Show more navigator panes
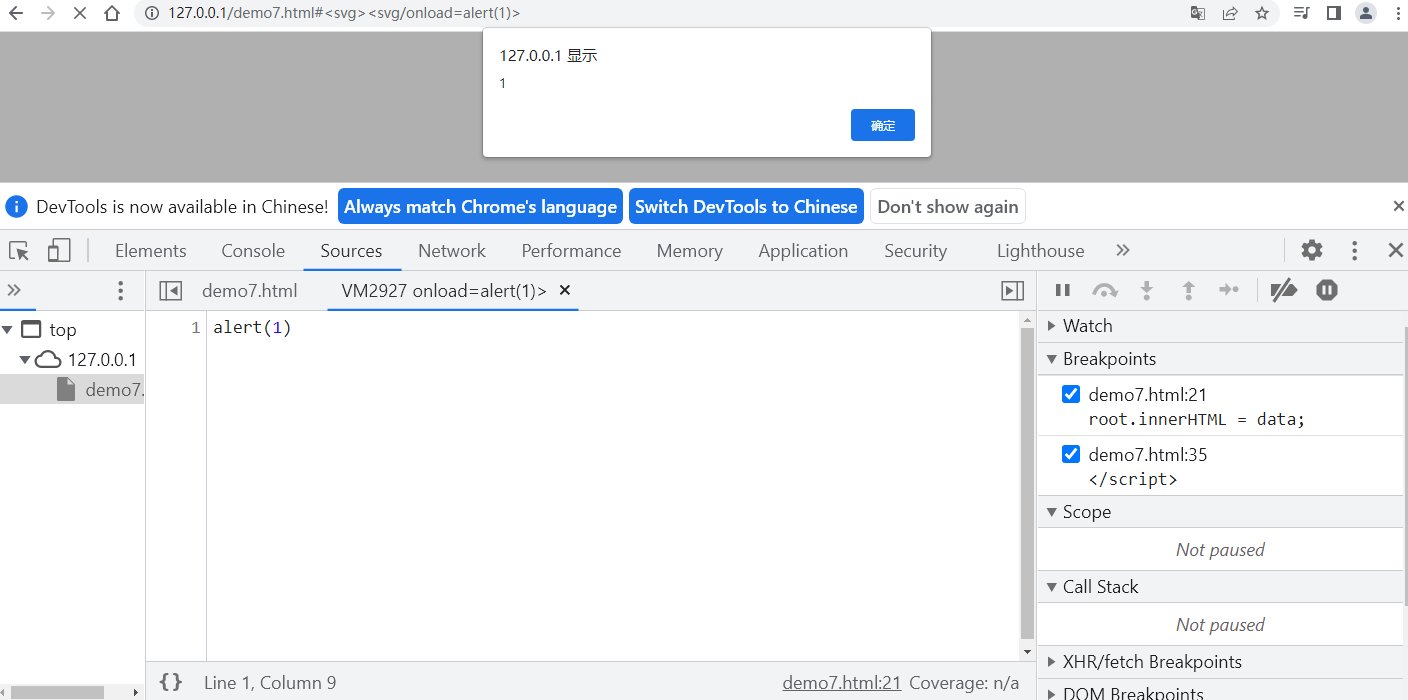Image resolution: width=1408 pixels, height=700 pixels. click(x=14, y=290)
